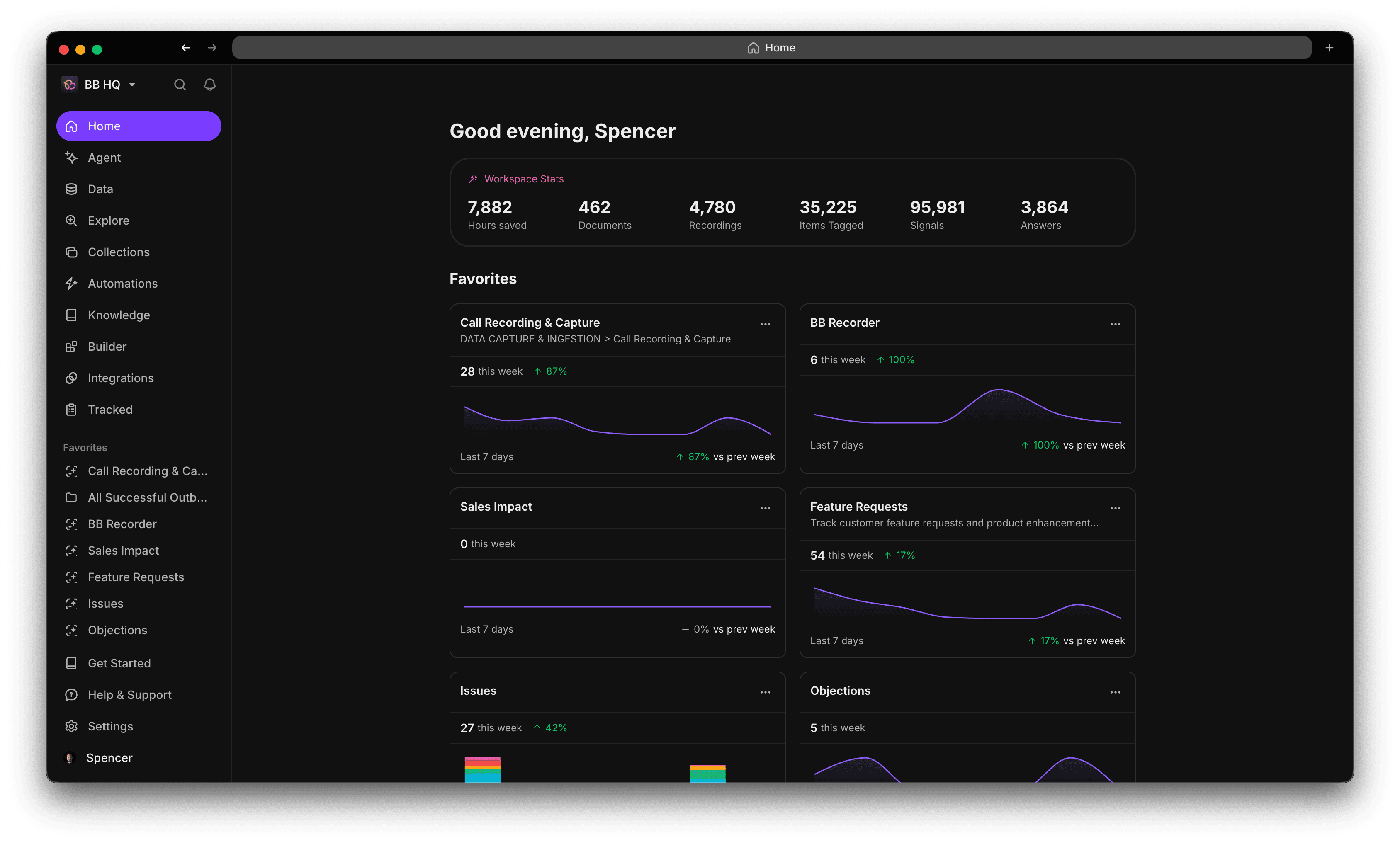Click the Automations lightning icon

tap(71, 284)
